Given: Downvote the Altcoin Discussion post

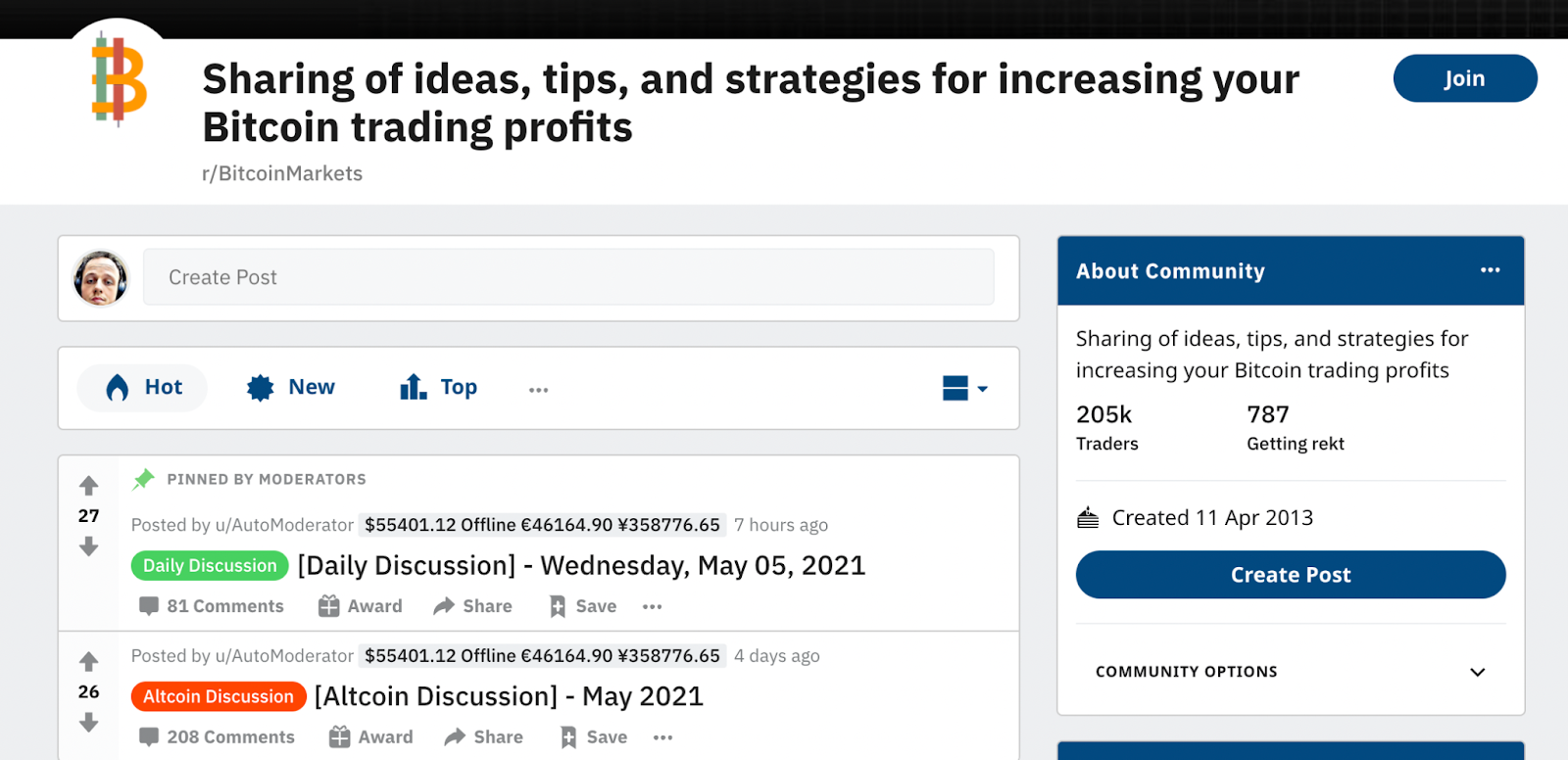Looking at the screenshot, I should (x=89, y=723).
